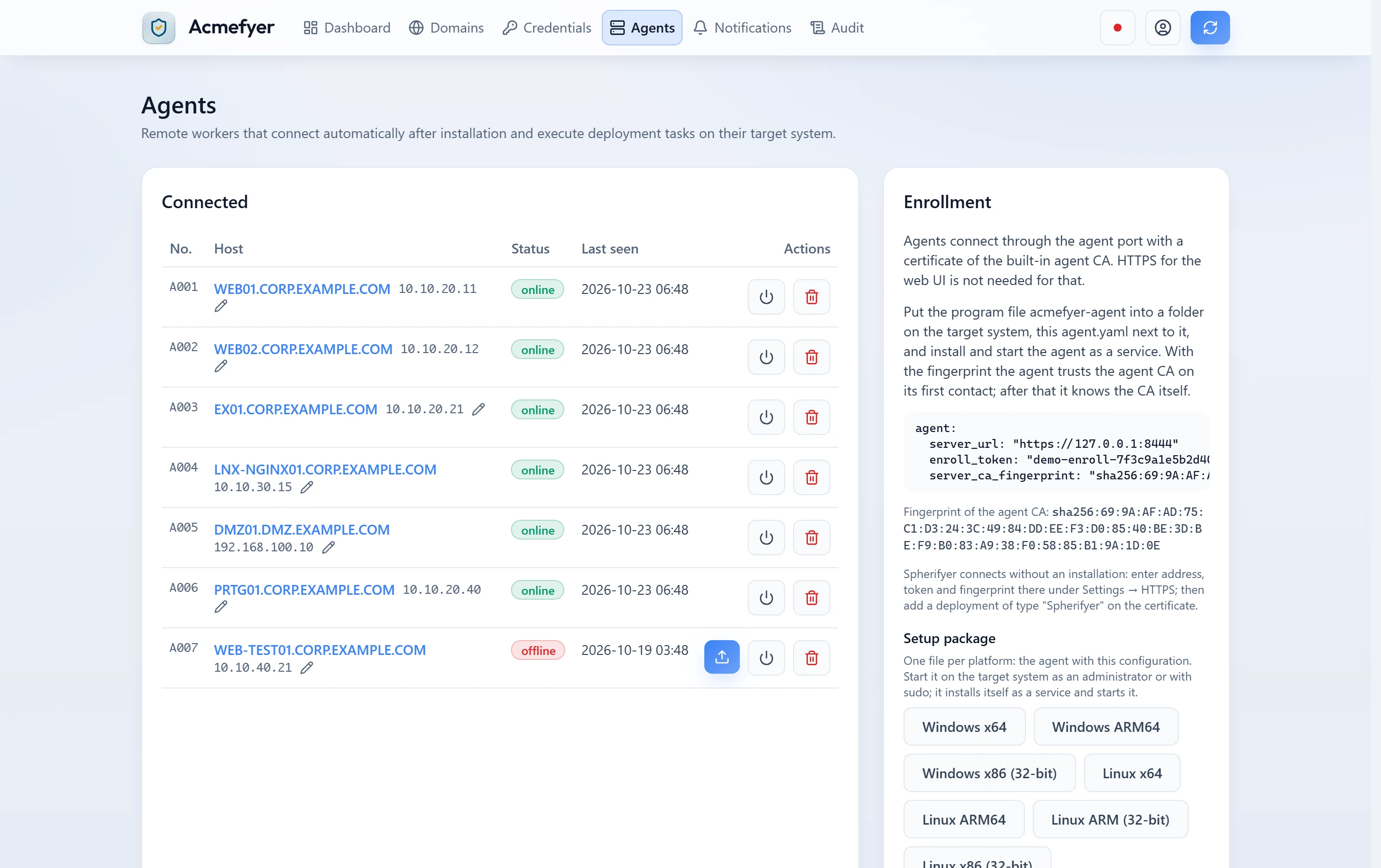Select the Agents nav item
This screenshot has height=868, width=1381.
pos(642,28)
